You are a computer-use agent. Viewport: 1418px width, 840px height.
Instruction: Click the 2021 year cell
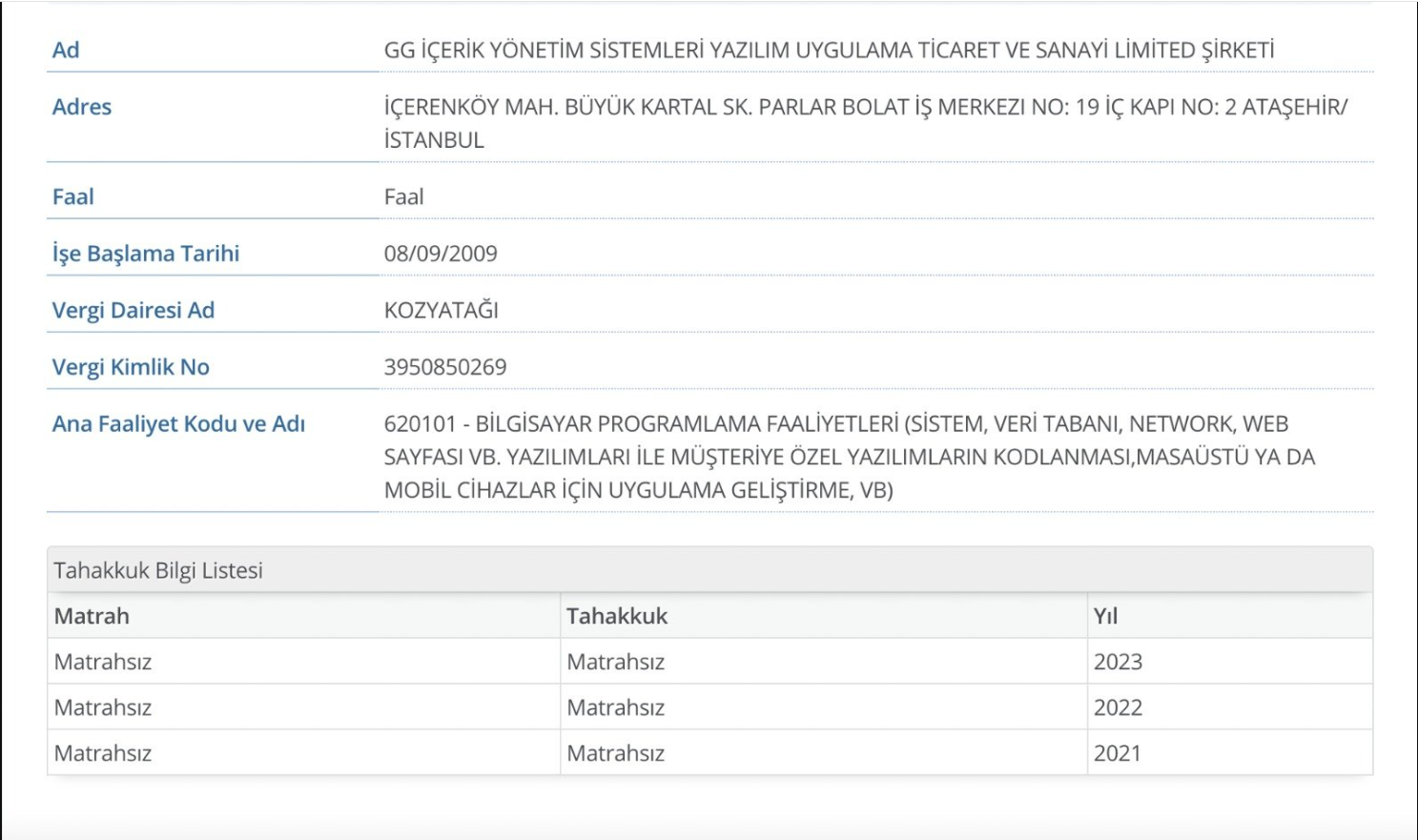point(1118,753)
